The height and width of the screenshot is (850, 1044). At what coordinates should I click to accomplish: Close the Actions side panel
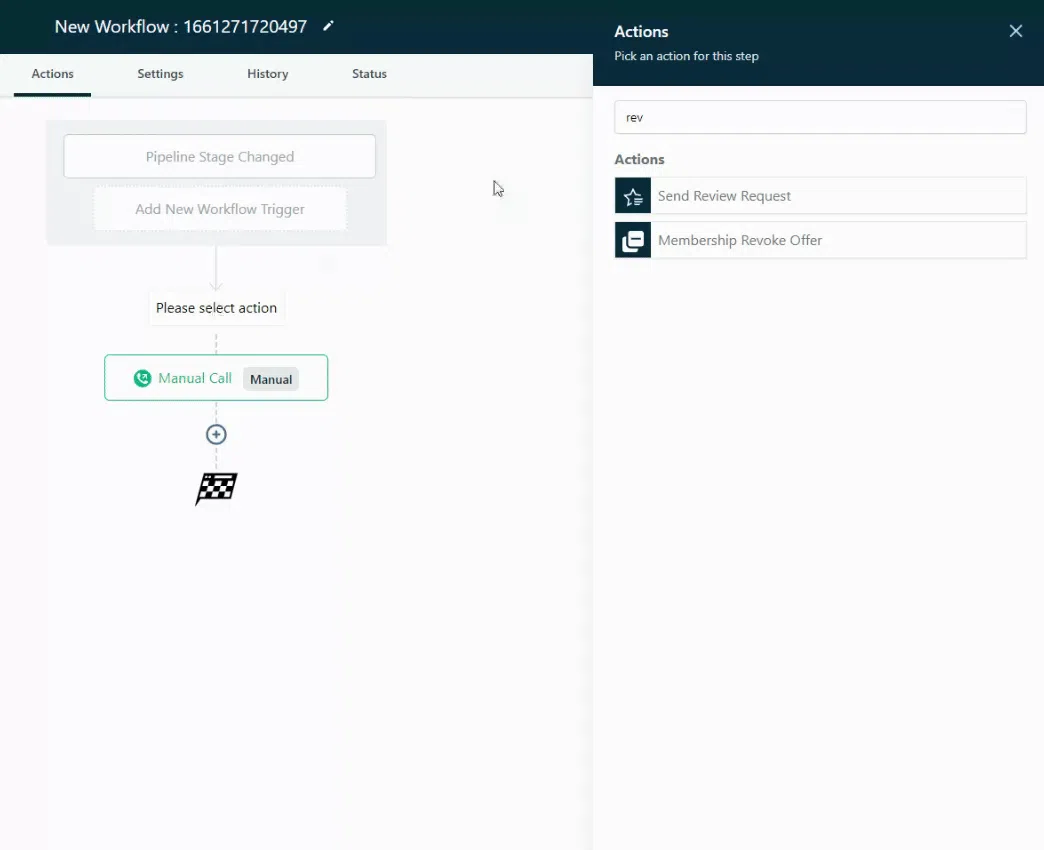pyautogui.click(x=1015, y=31)
